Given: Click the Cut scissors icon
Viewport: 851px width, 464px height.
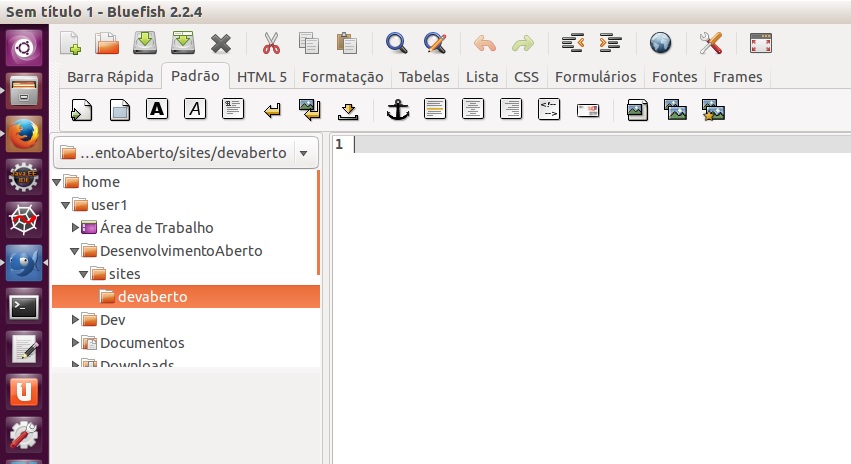Looking at the screenshot, I should 271,43.
